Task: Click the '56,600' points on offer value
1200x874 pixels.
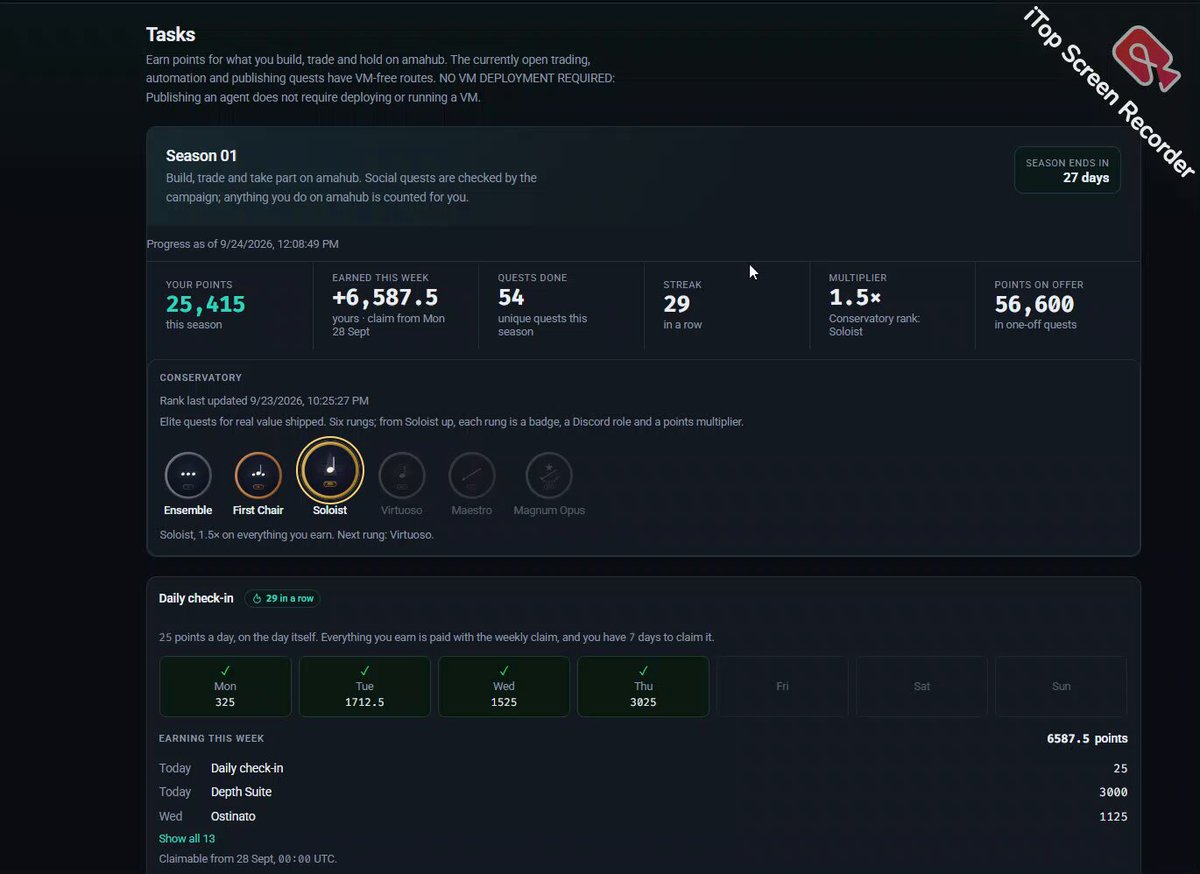Action: click(1034, 304)
